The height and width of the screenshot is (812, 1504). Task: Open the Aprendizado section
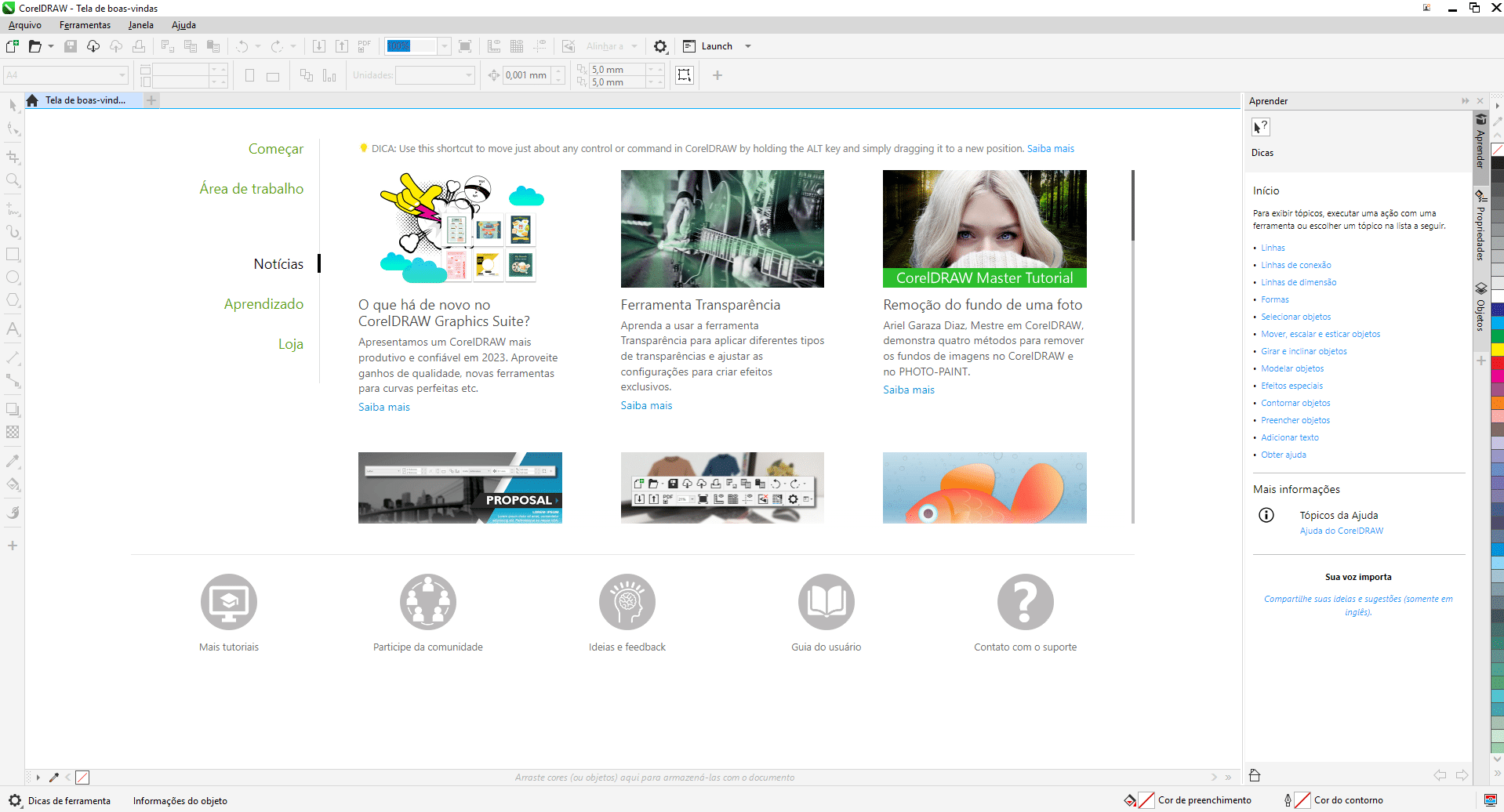pos(263,304)
